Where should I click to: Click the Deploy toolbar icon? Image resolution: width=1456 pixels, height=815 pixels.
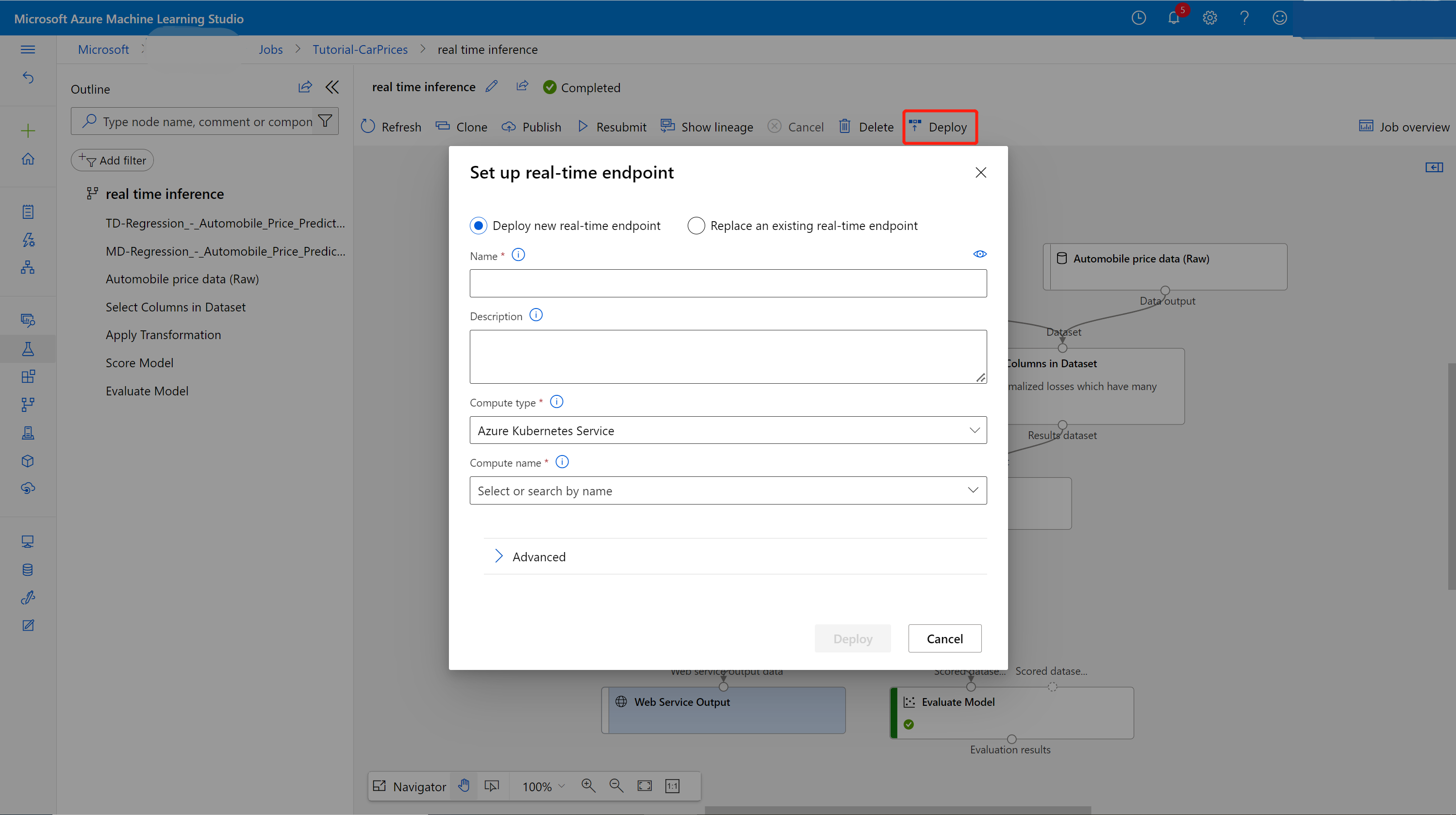point(940,127)
